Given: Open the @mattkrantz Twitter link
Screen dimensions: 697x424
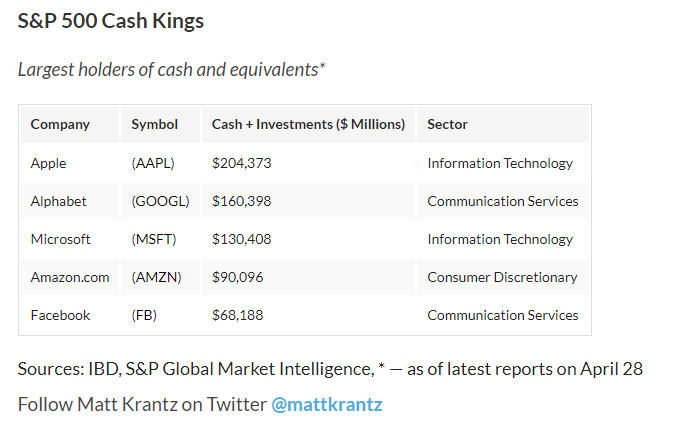Looking at the screenshot, I should [327, 404].
